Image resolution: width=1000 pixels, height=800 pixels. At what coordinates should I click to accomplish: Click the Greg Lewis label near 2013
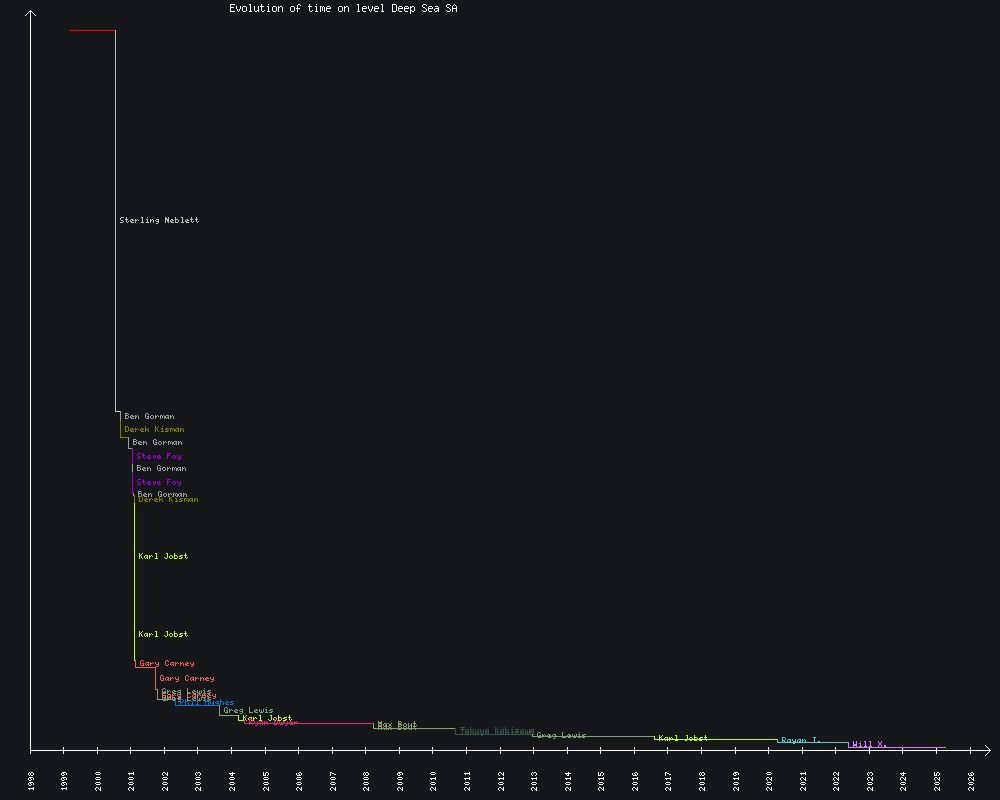561,735
